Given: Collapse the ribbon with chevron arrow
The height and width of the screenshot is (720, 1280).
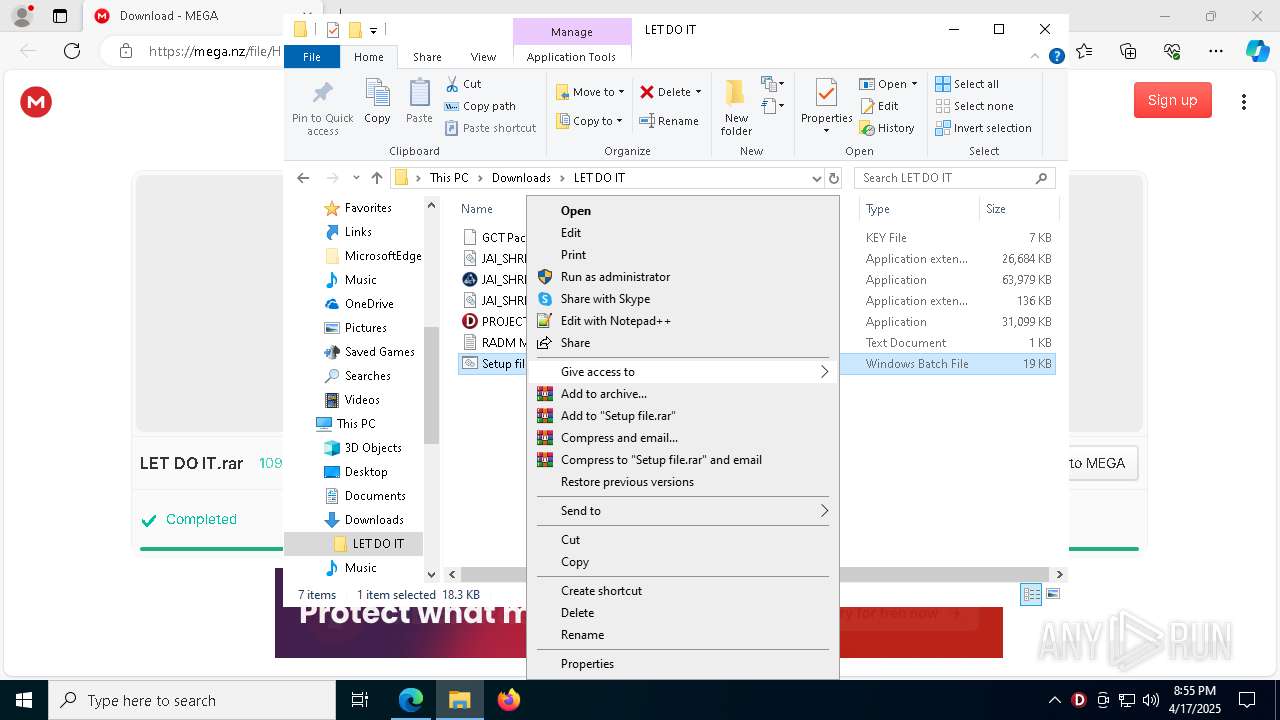Looking at the screenshot, I should tap(1036, 57).
